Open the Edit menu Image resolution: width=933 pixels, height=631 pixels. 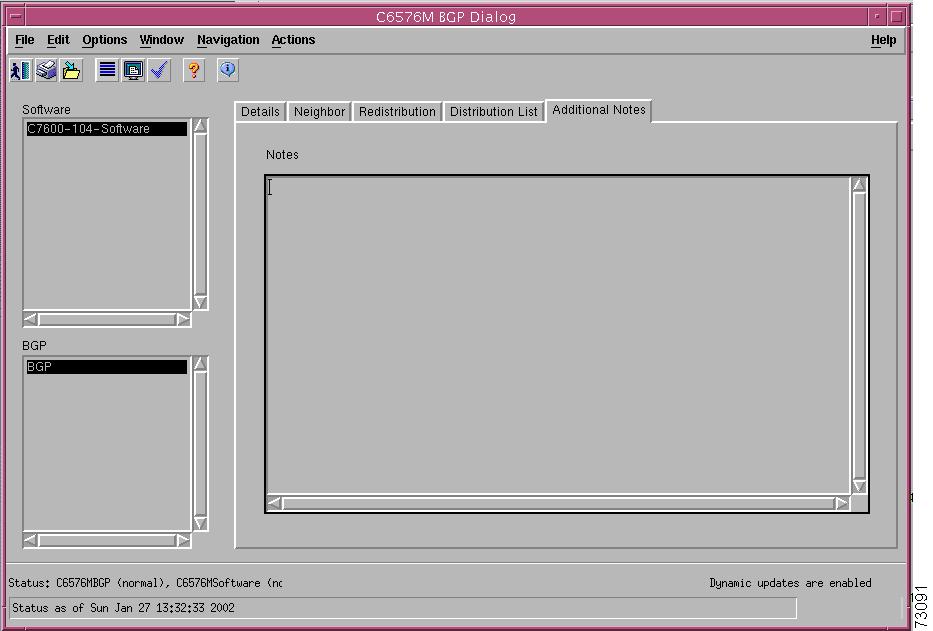(58, 40)
